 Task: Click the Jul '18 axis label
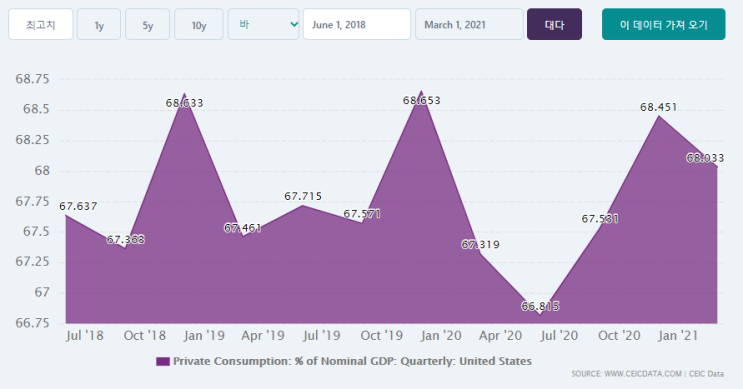pyautogui.click(x=85, y=336)
